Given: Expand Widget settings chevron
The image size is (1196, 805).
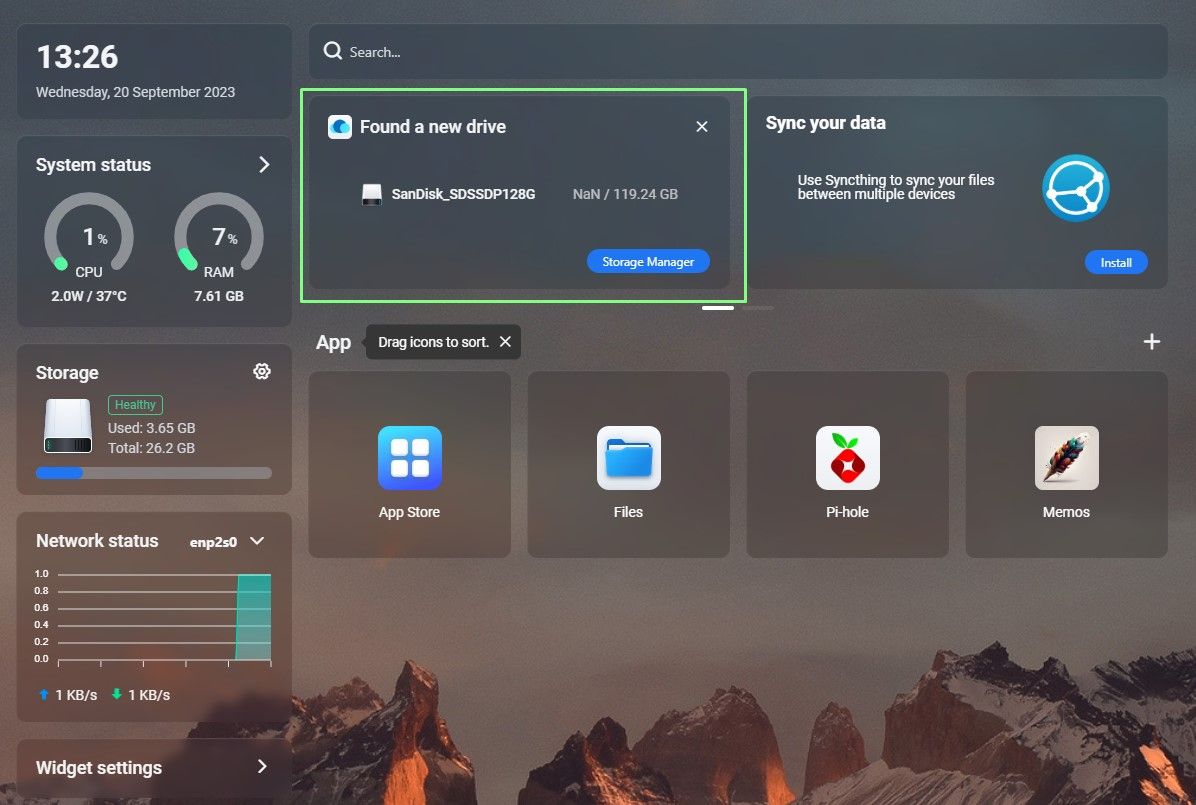Looking at the screenshot, I should pyautogui.click(x=262, y=766).
